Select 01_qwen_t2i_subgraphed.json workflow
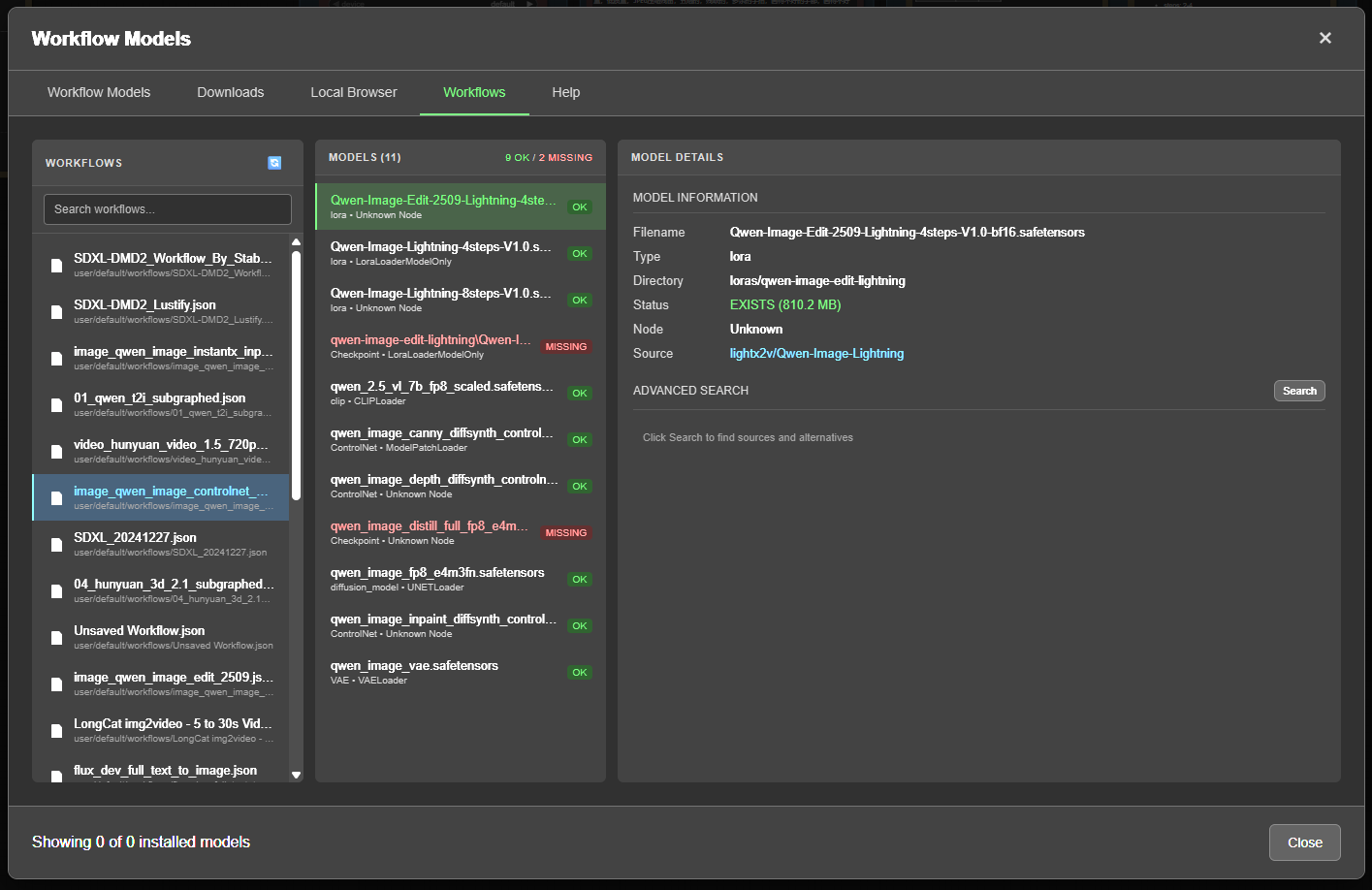1372x890 pixels. 161,404
